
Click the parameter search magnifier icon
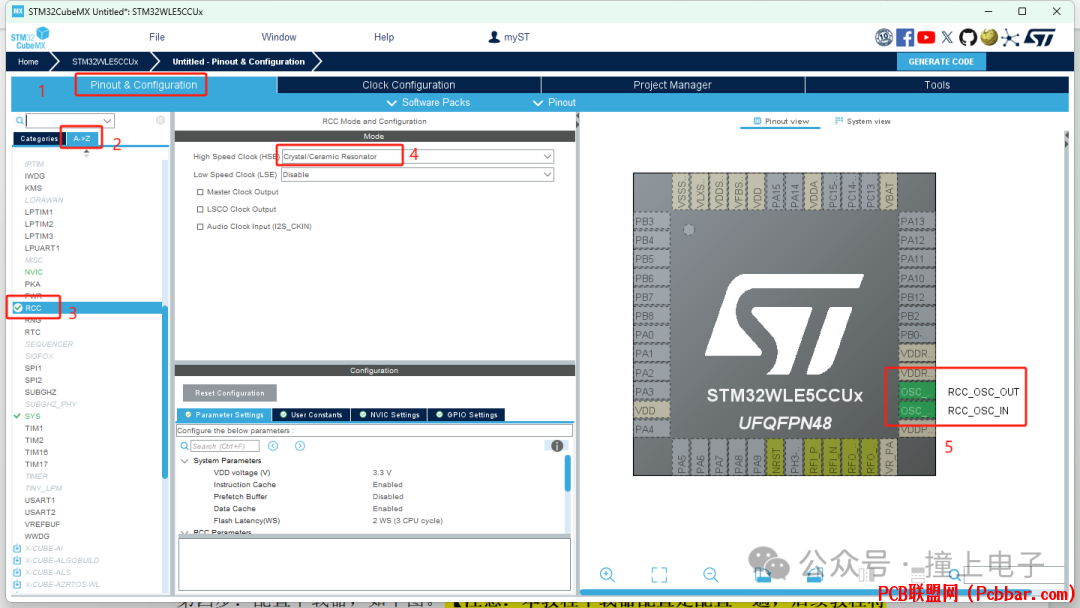click(x=185, y=446)
